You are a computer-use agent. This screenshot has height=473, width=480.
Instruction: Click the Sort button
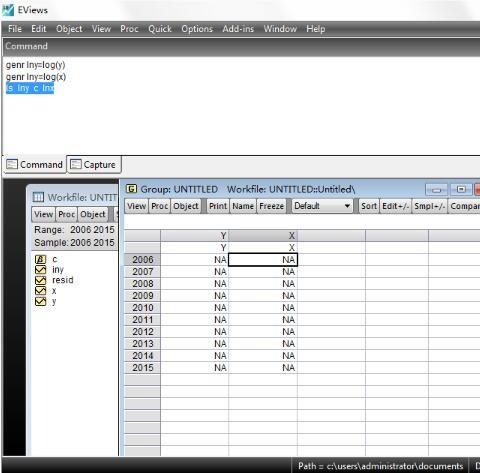pos(369,206)
